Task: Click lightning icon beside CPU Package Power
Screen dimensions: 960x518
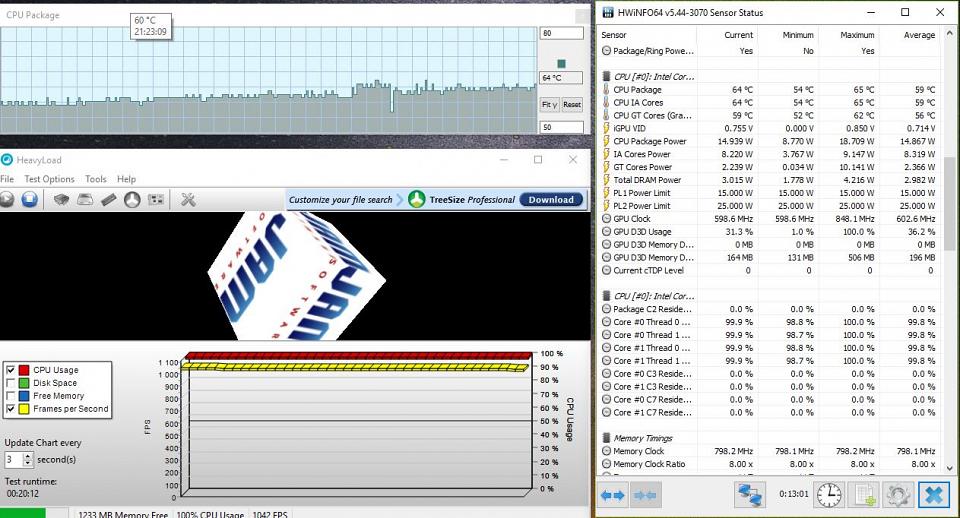Action: click(x=606, y=141)
